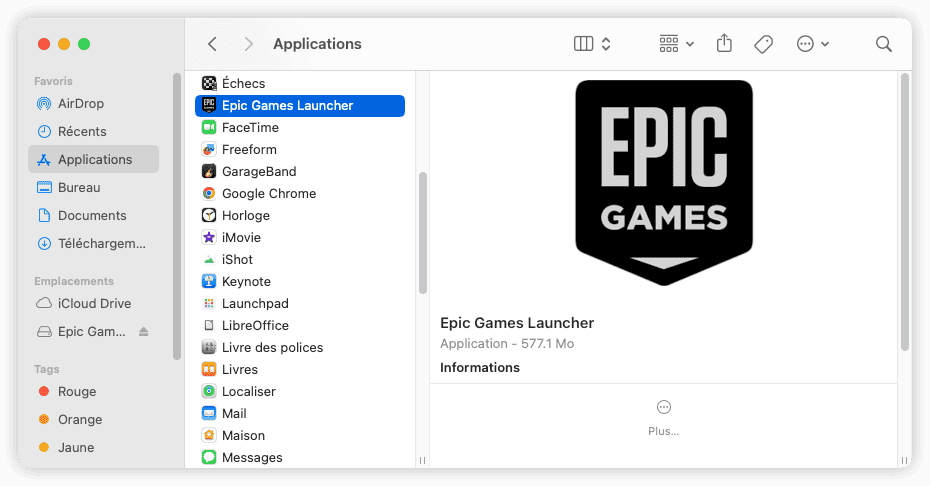Select the Epic Games volume in sidebar
Screen dimensions: 930x486
81,332
